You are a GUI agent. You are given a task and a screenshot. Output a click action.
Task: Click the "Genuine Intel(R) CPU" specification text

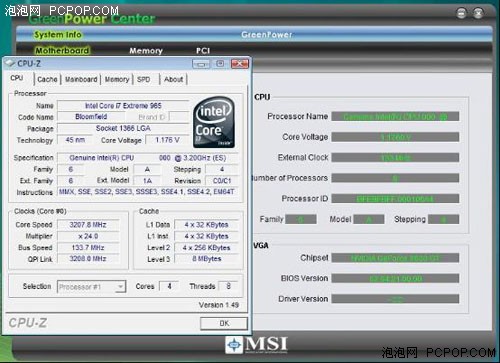tap(102, 158)
